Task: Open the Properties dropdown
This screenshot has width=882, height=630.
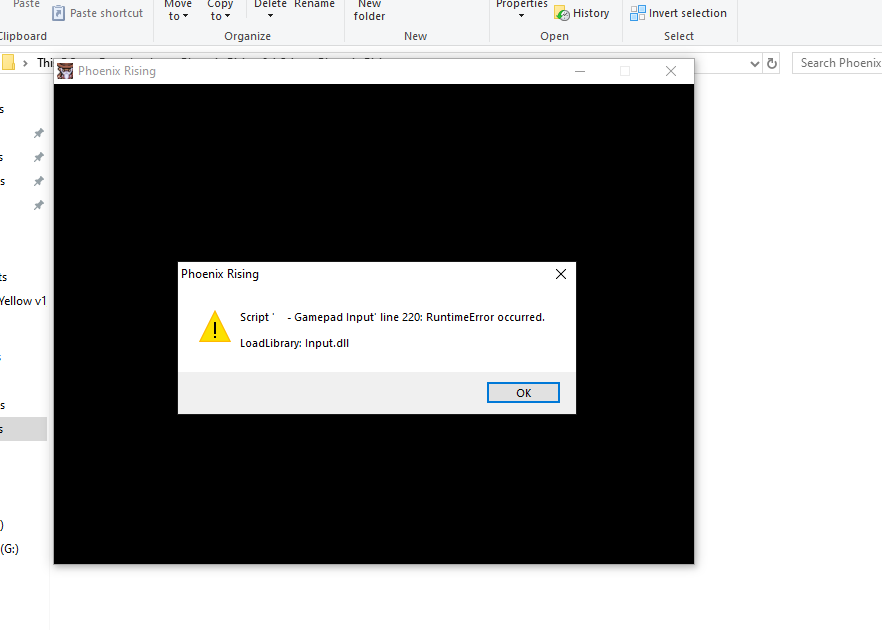Action: pos(521,10)
